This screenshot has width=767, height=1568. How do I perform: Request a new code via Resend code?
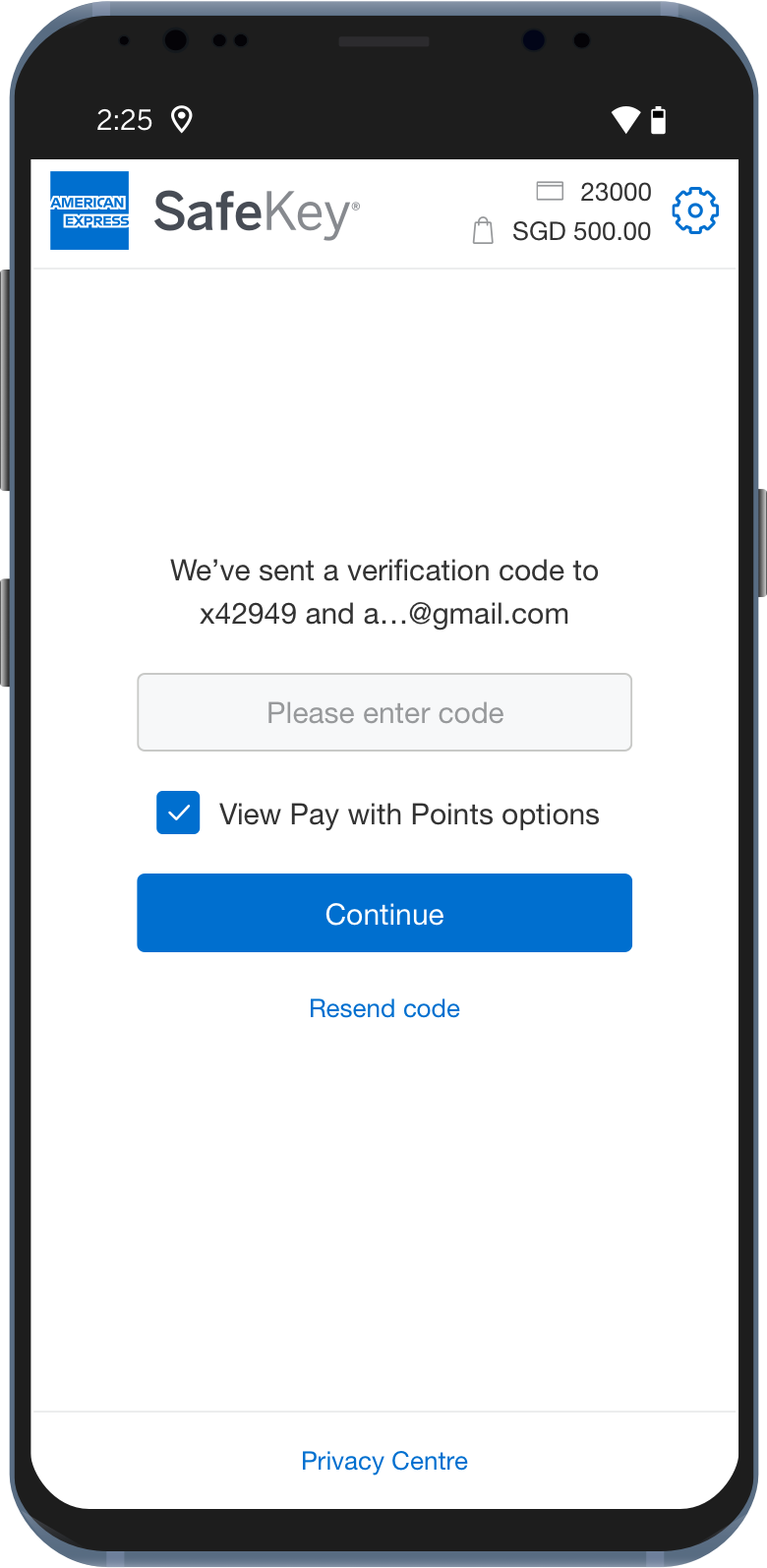[x=384, y=1008]
